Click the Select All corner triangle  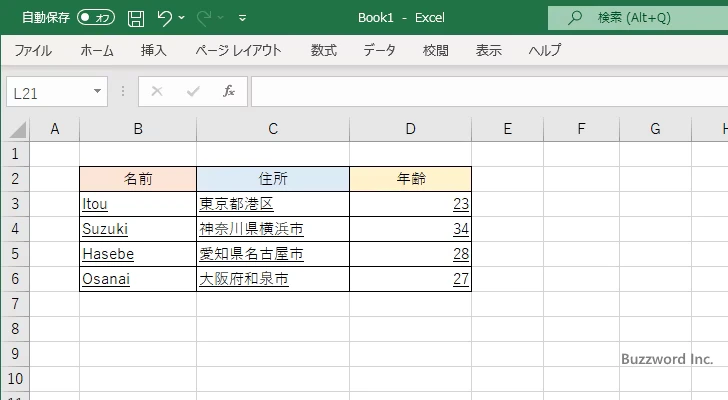point(17,129)
